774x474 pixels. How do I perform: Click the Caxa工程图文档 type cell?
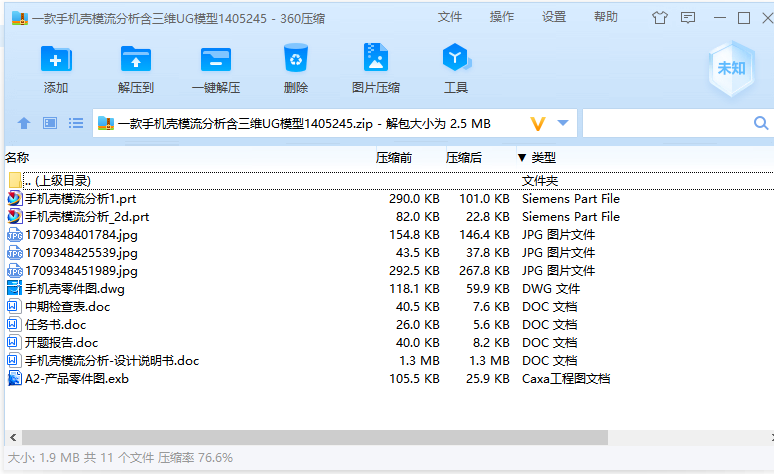tap(566, 379)
